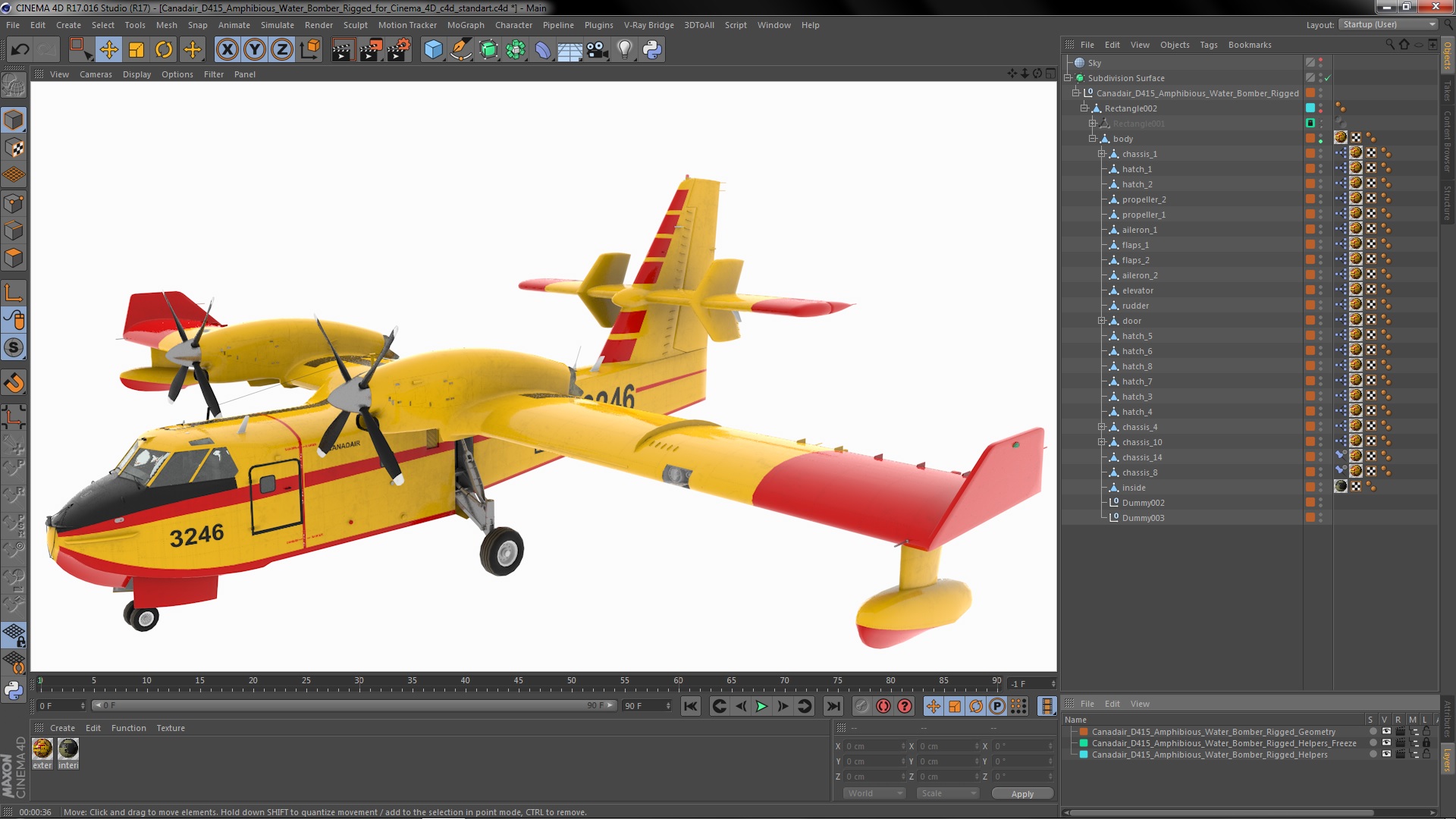Open the World coordinate dropdown
The image size is (1456, 819).
[x=874, y=793]
